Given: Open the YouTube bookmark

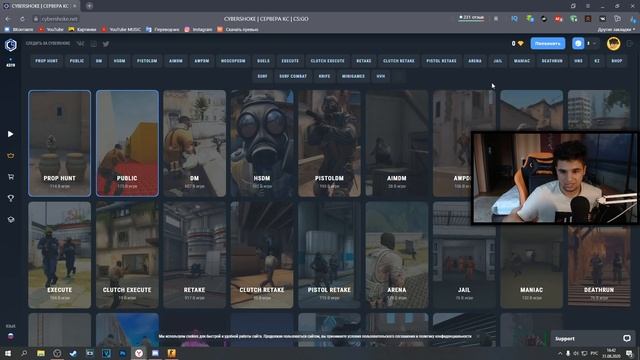Looking at the screenshot, I should 51,29.
